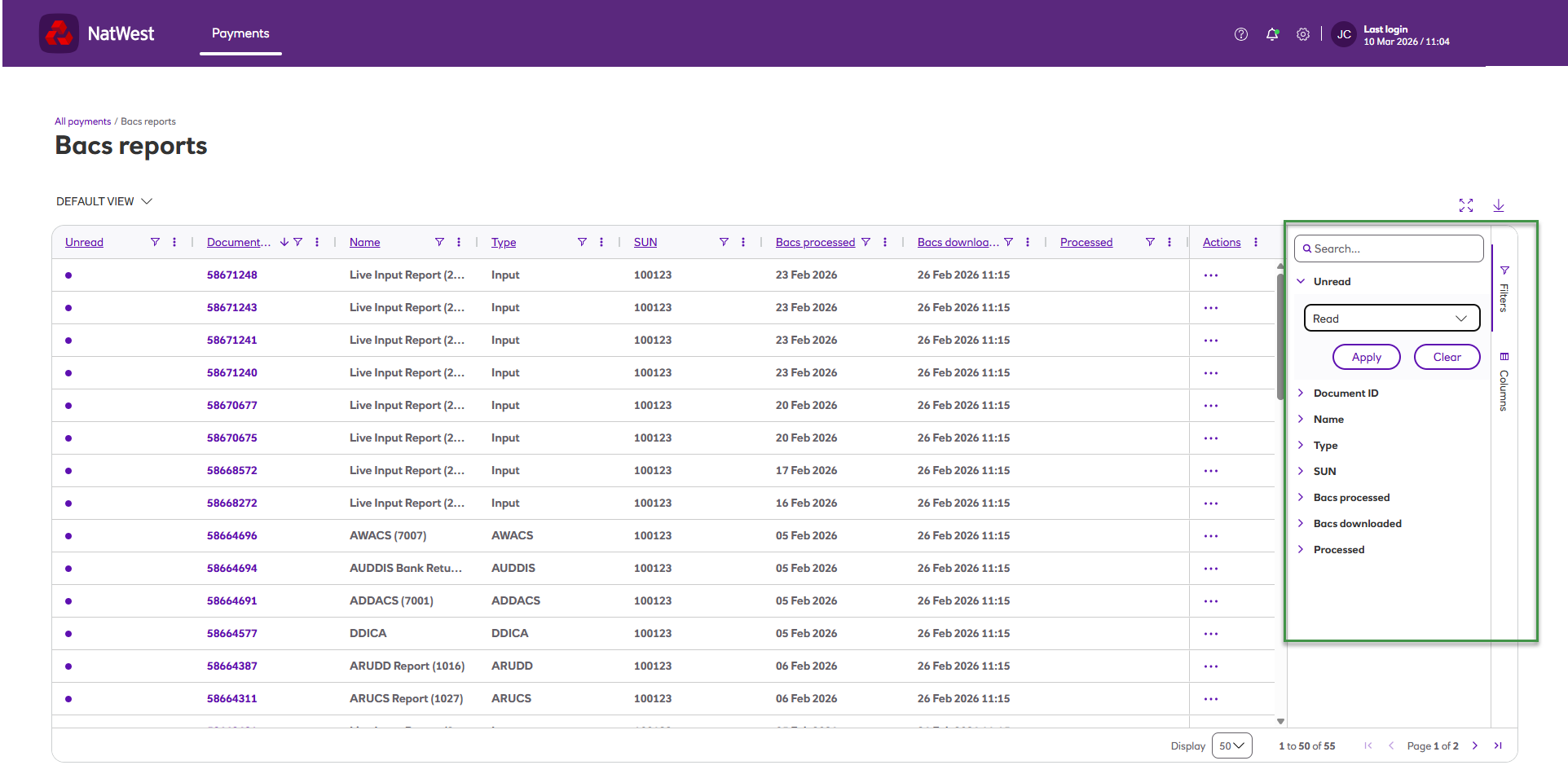Go to next page arrow
Viewport: 1568px width, 774px height.
pyautogui.click(x=1475, y=745)
